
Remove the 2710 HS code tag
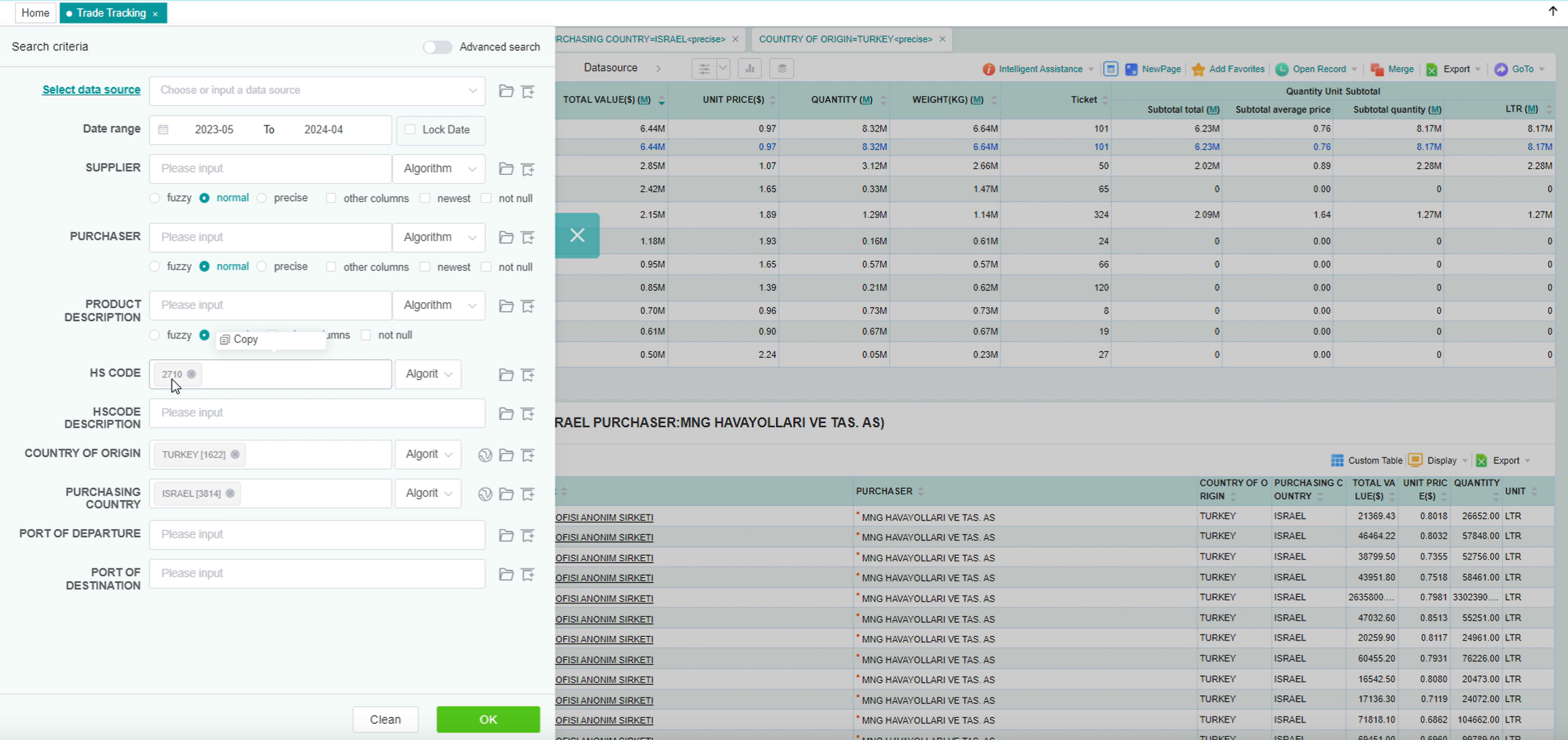pos(192,374)
